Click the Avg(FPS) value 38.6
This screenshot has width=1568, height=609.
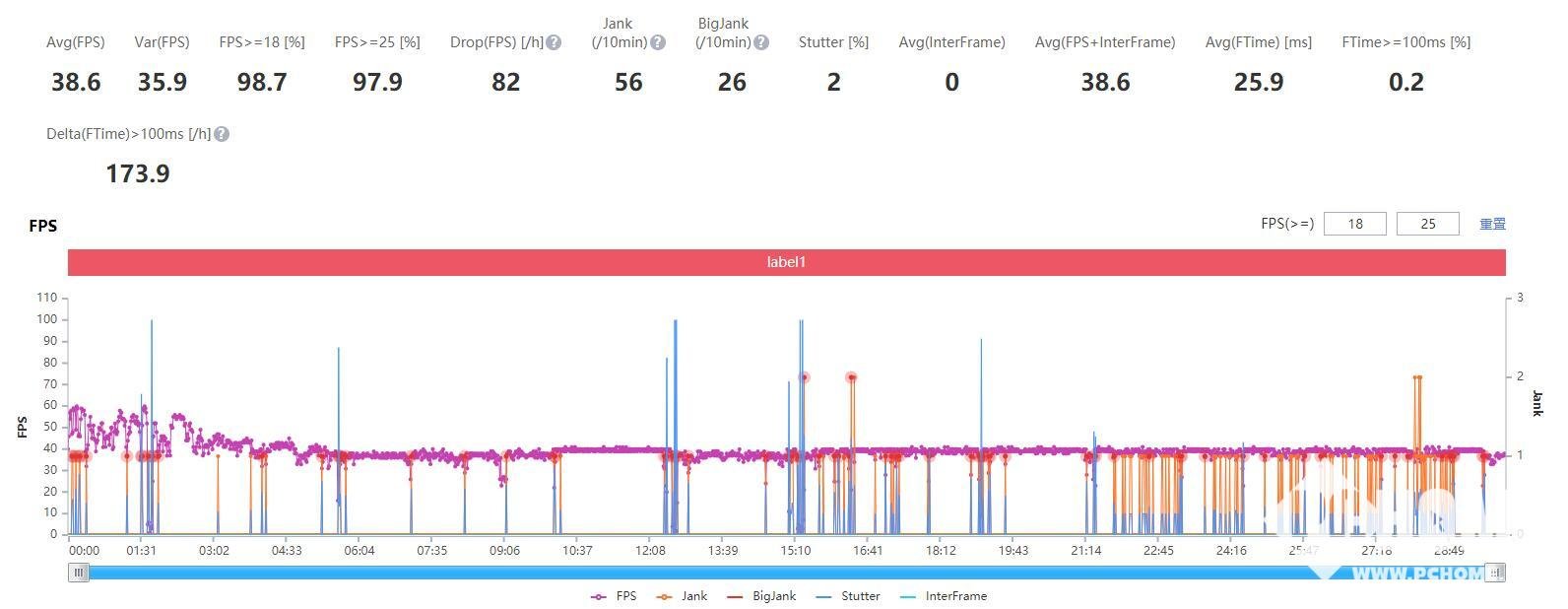point(76,82)
